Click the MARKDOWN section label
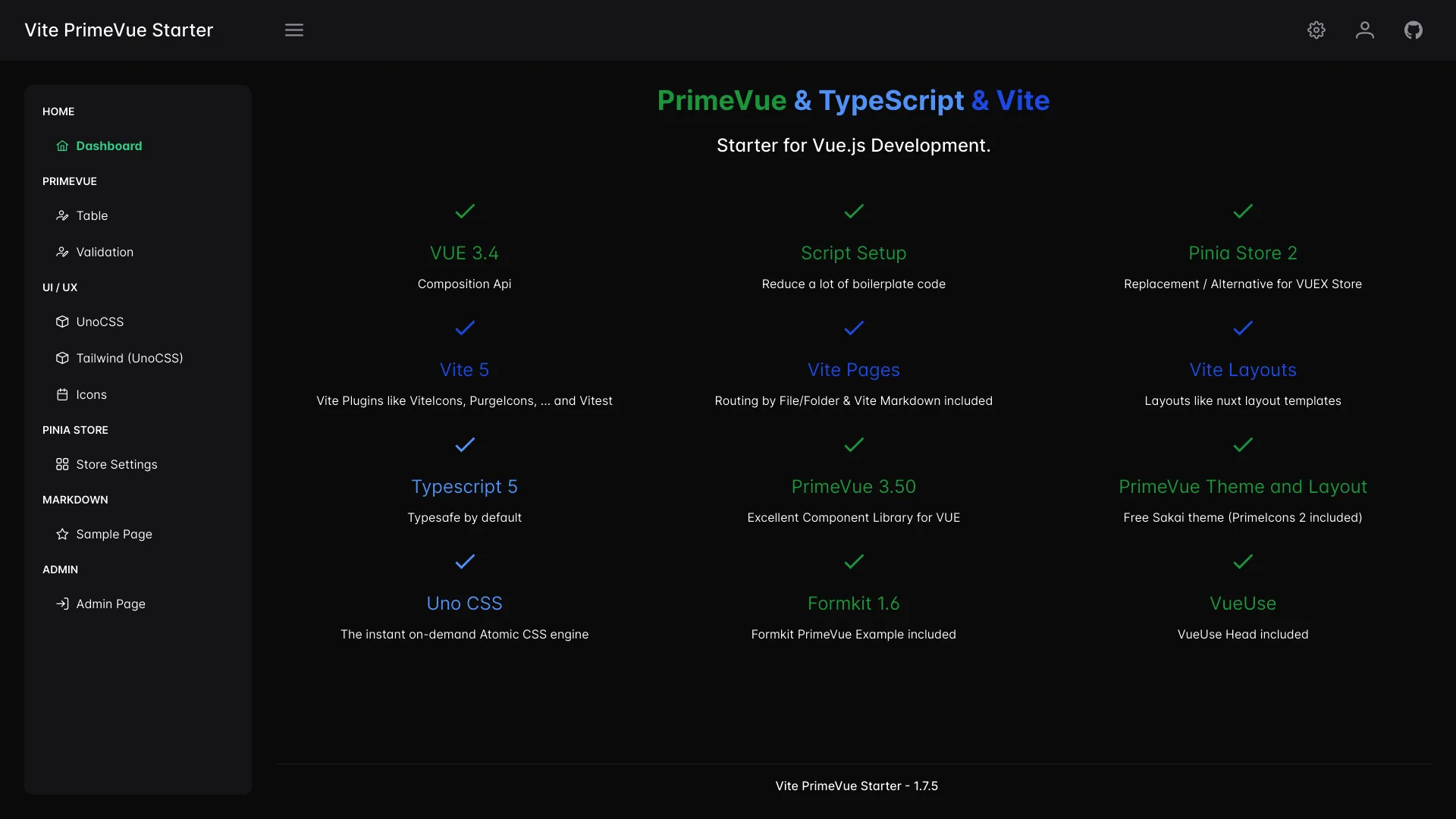Screen dimensions: 1456x819 click(x=75, y=500)
